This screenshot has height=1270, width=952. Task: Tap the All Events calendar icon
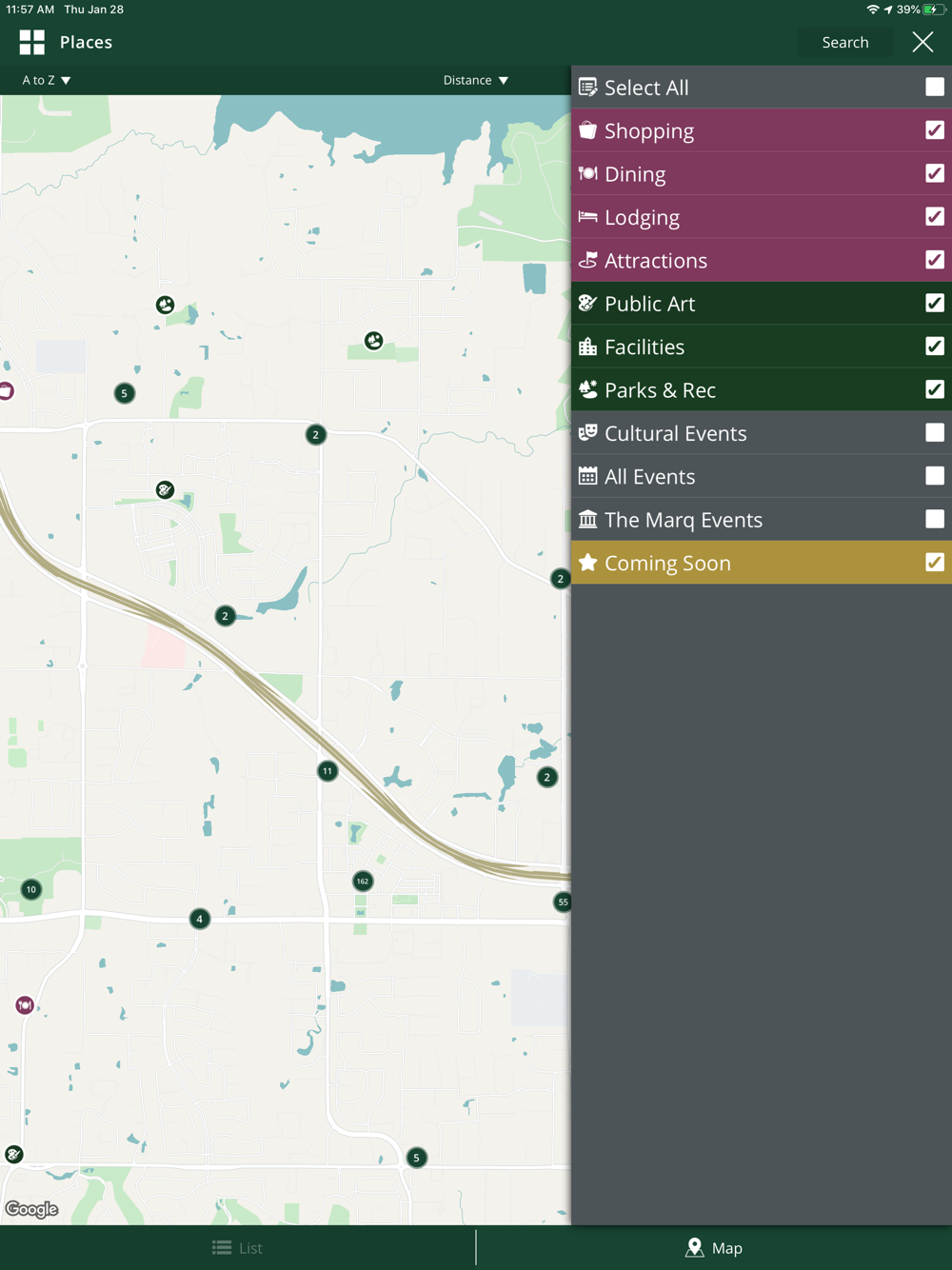(x=588, y=476)
